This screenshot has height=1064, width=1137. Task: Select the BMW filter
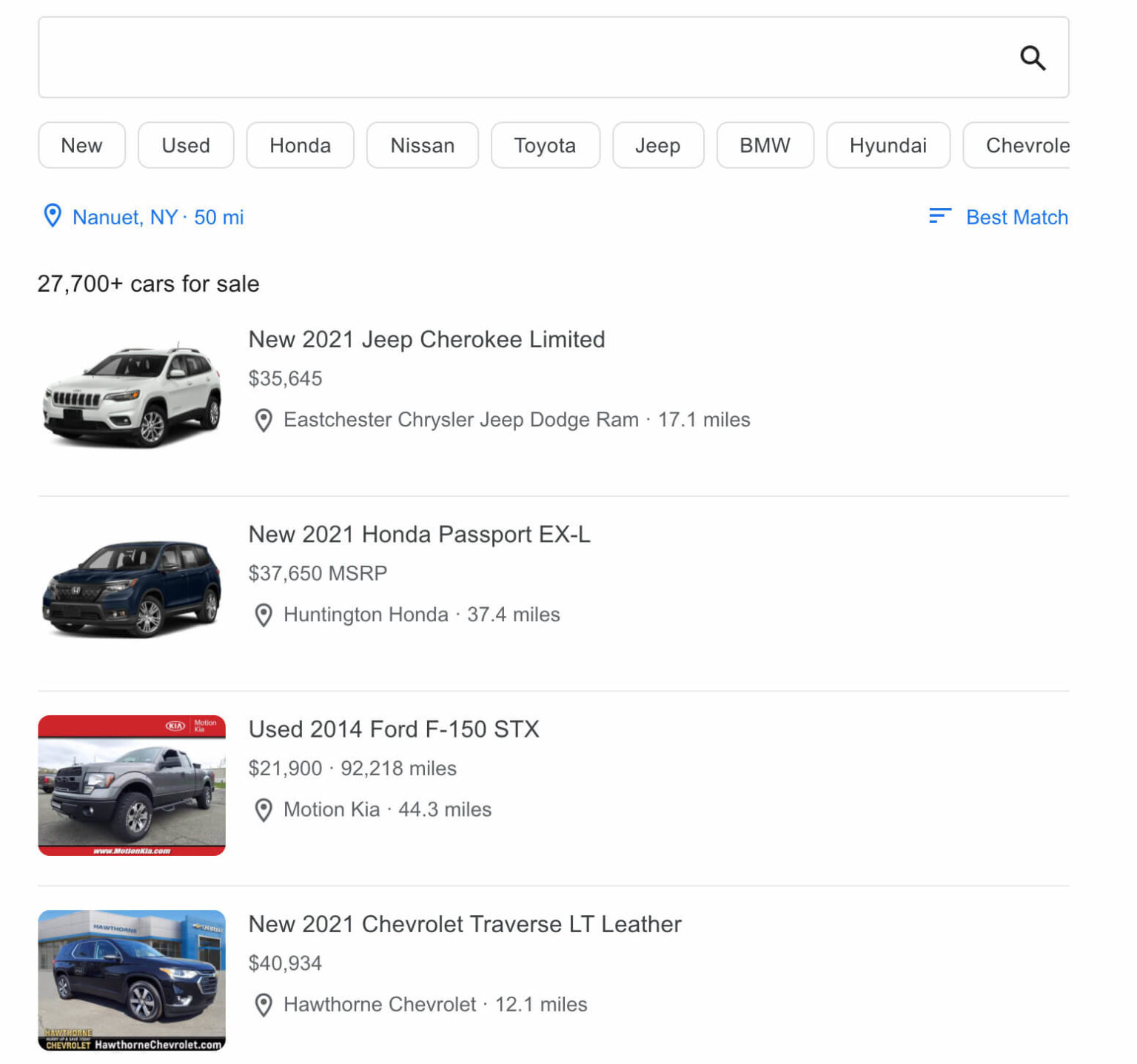(x=765, y=145)
